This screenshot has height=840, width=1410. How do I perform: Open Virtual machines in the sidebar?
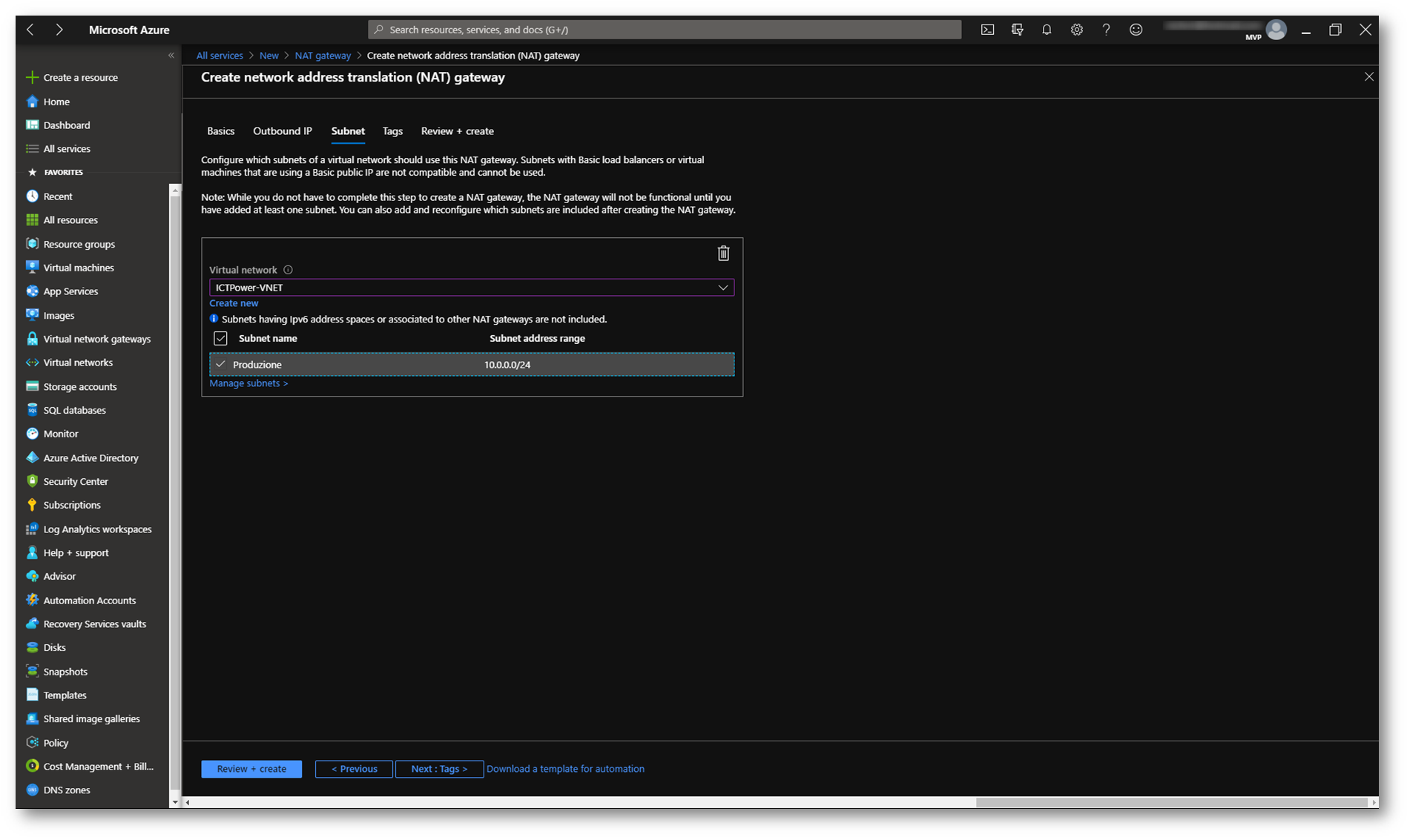tap(78, 268)
